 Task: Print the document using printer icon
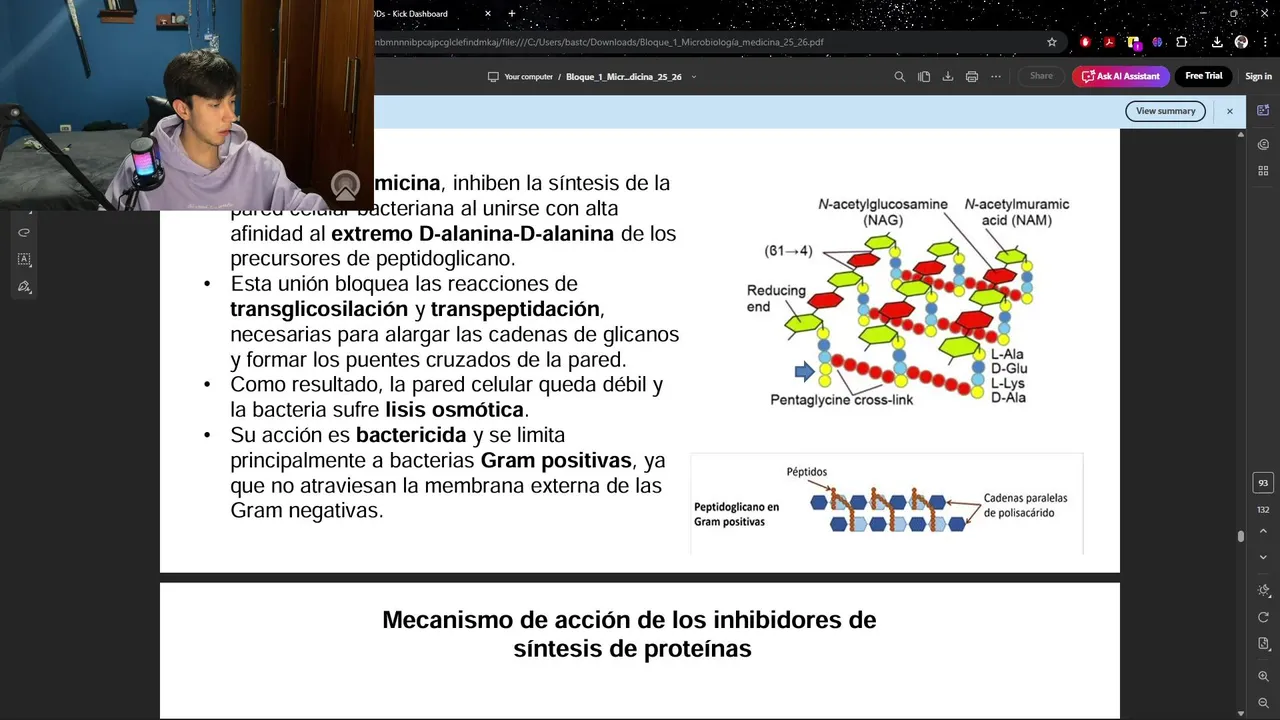971,76
